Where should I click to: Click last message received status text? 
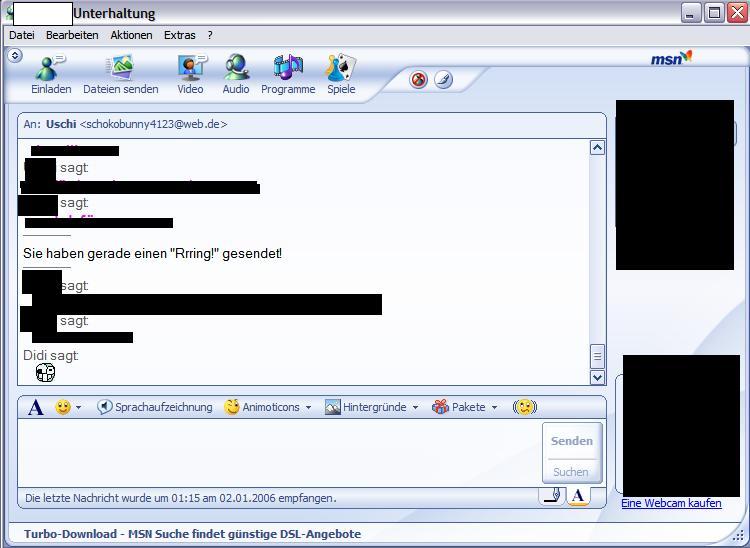tap(181, 498)
